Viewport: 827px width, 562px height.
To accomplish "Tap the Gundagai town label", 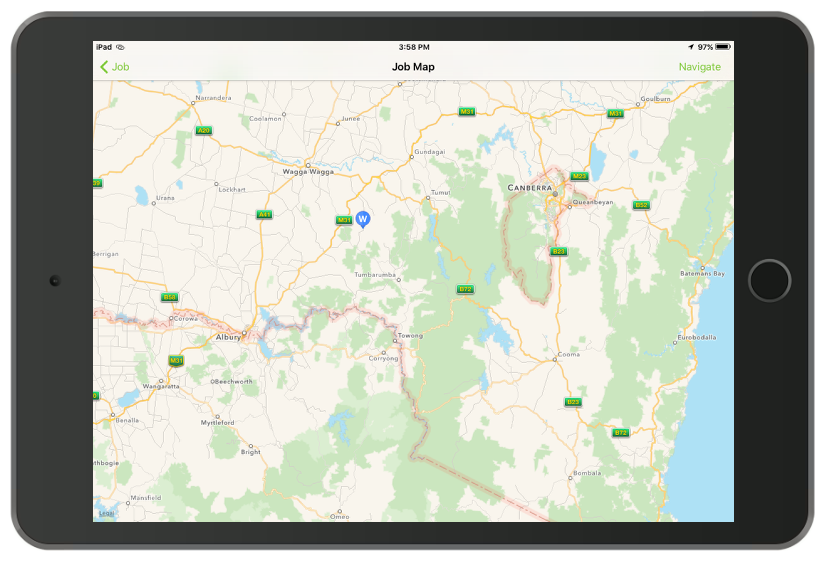I will [x=429, y=152].
